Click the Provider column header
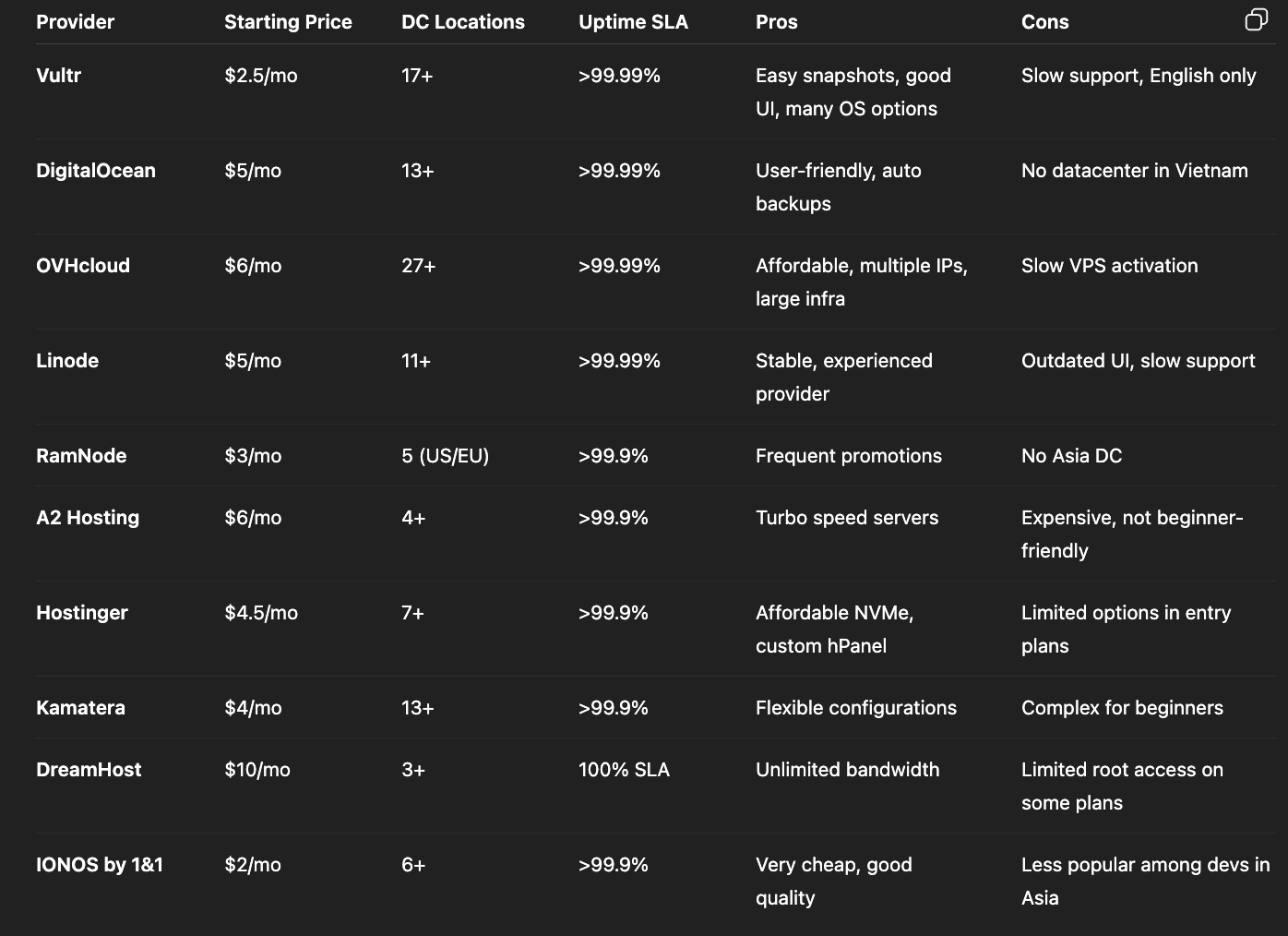Viewport: 1288px width, 936px height. tap(75, 22)
